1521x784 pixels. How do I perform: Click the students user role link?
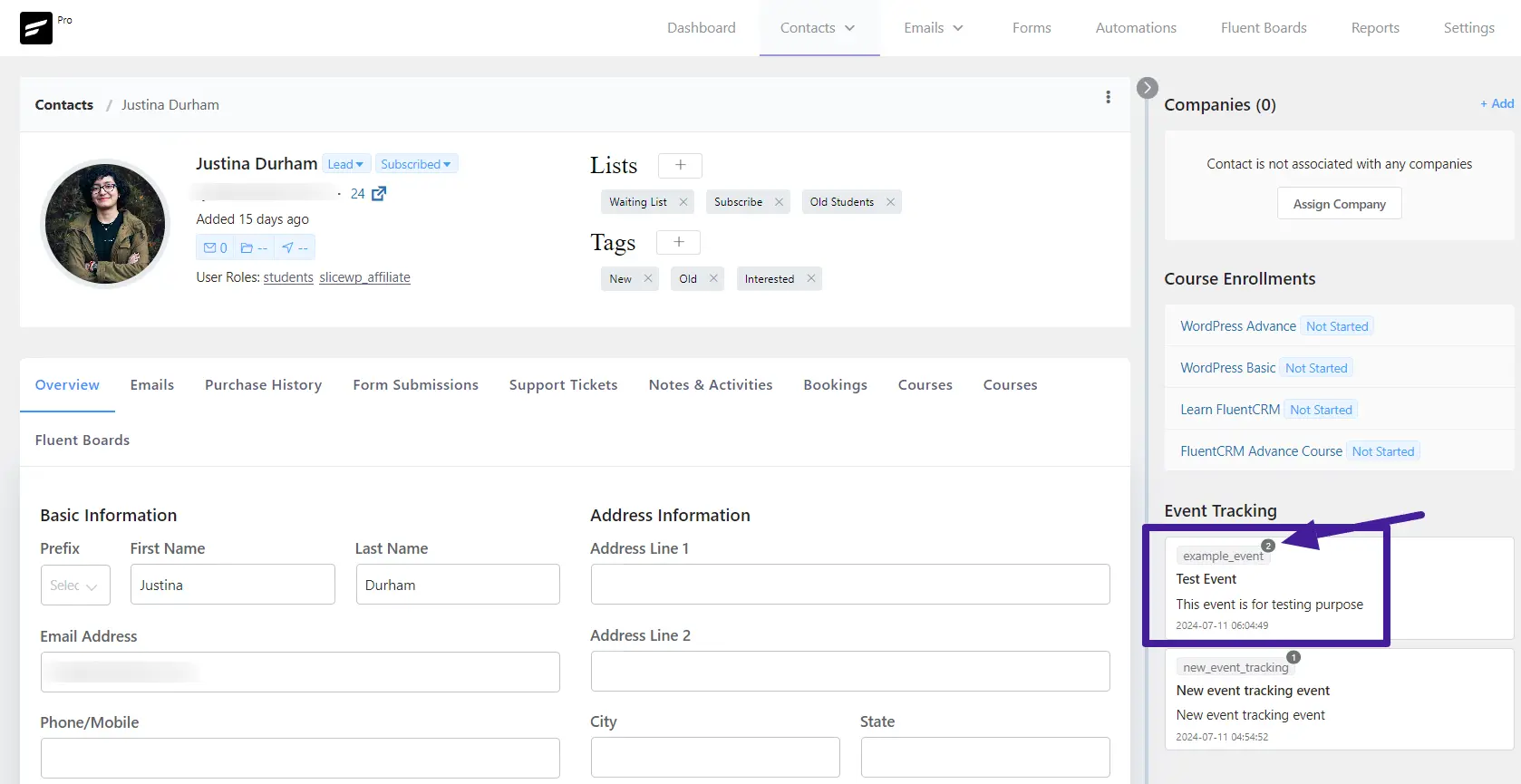(x=288, y=277)
